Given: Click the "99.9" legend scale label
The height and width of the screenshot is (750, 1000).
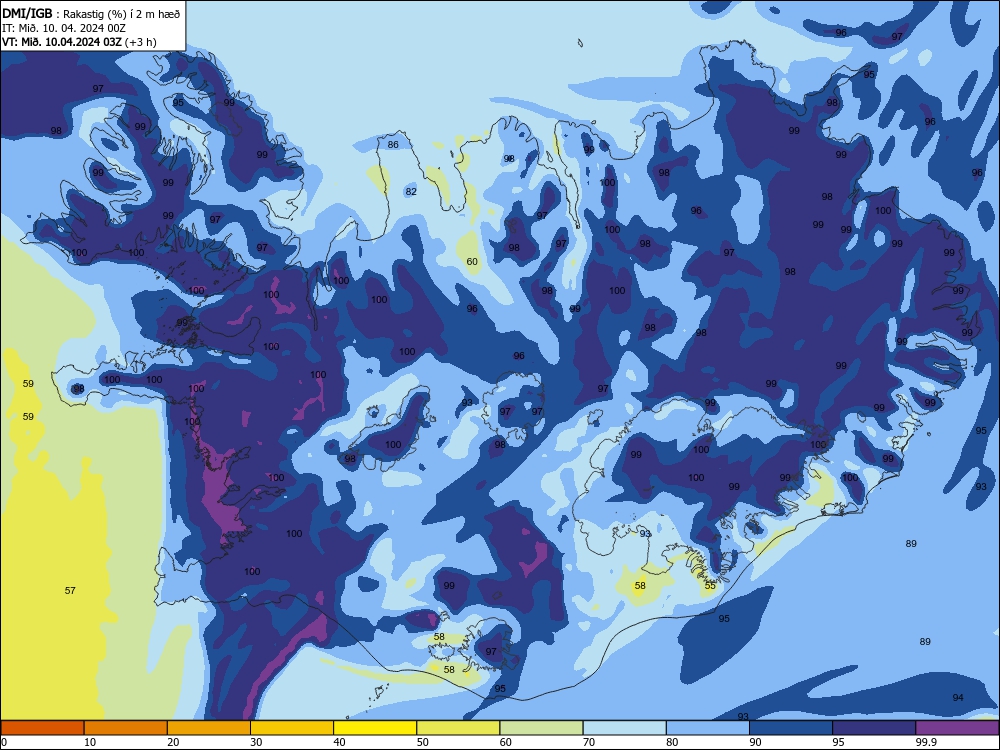Looking at the screenshot, I should click(x=926, y=742).
